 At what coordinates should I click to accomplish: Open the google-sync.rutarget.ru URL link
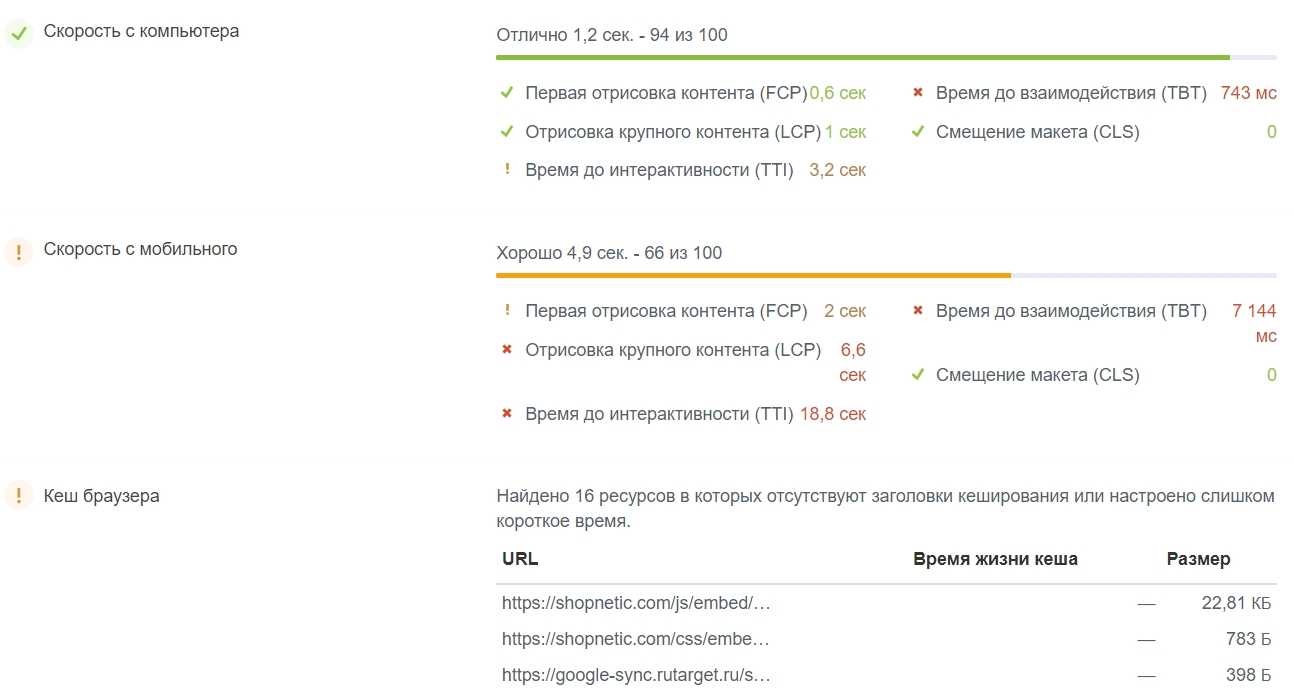pyautogui.click(x=636, y=674)
